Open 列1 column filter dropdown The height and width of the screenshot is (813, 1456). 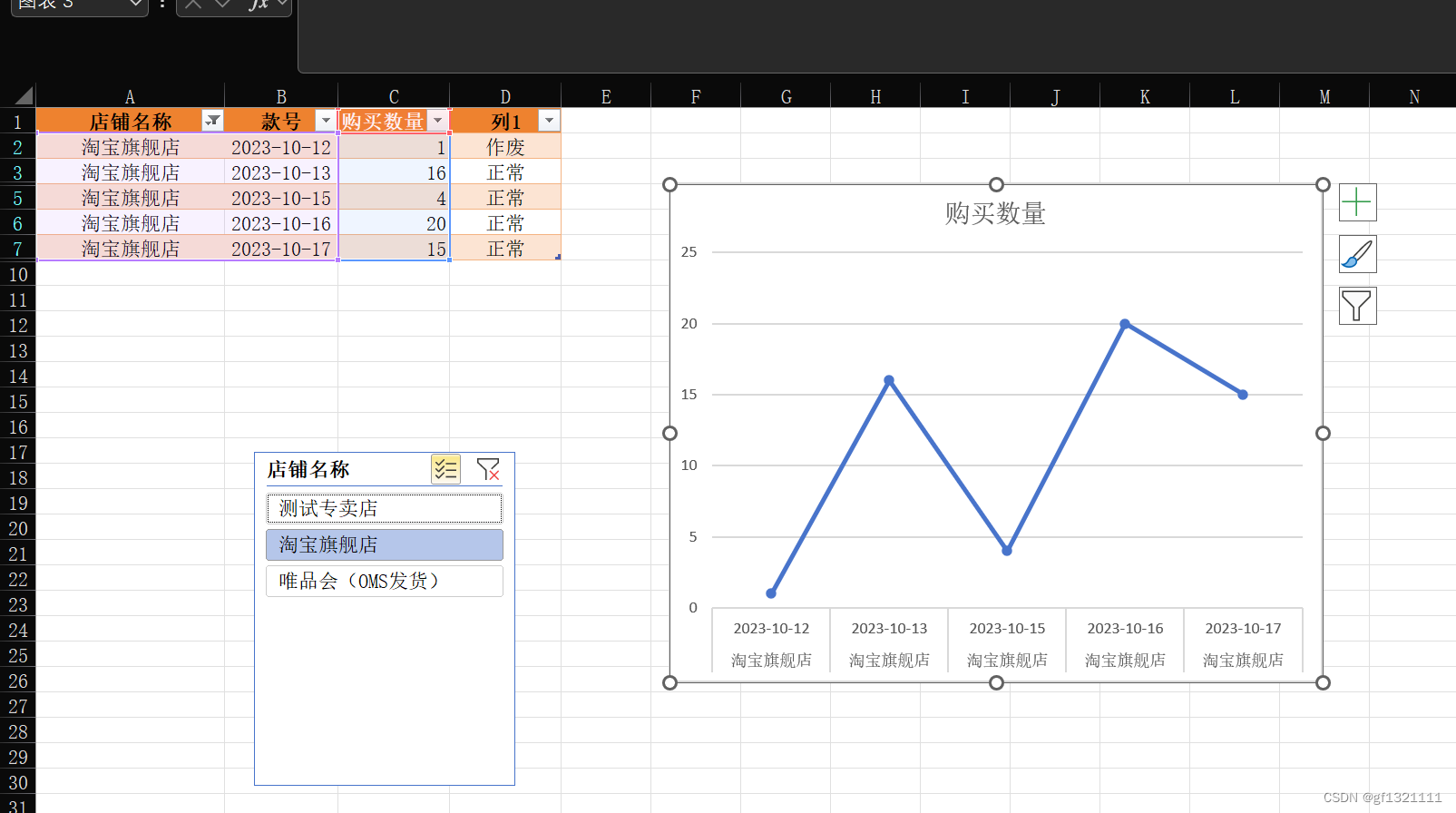pyautogui.click(x=549, y=121)
